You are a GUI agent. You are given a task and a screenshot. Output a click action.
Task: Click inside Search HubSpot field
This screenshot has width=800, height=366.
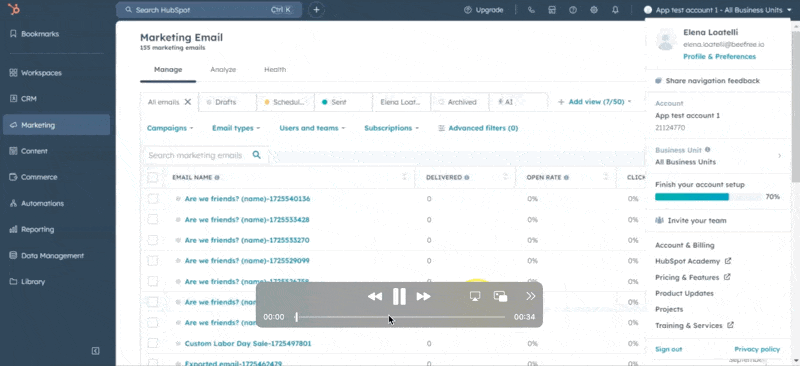(x=209, y=10)
